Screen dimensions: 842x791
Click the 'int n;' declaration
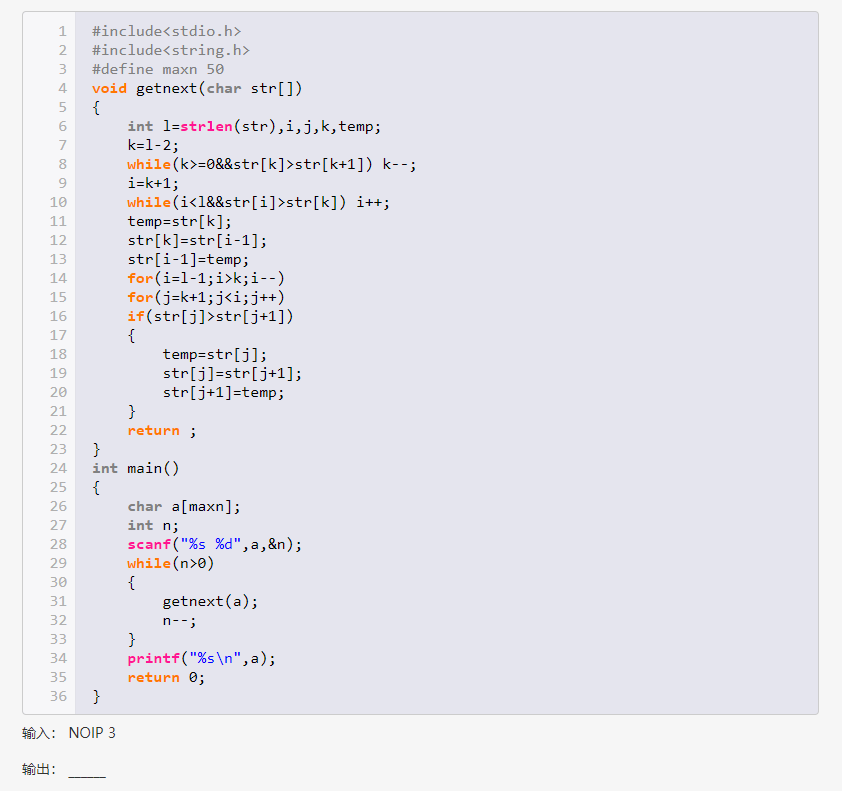pyautogui.click(x=153, y=525)
